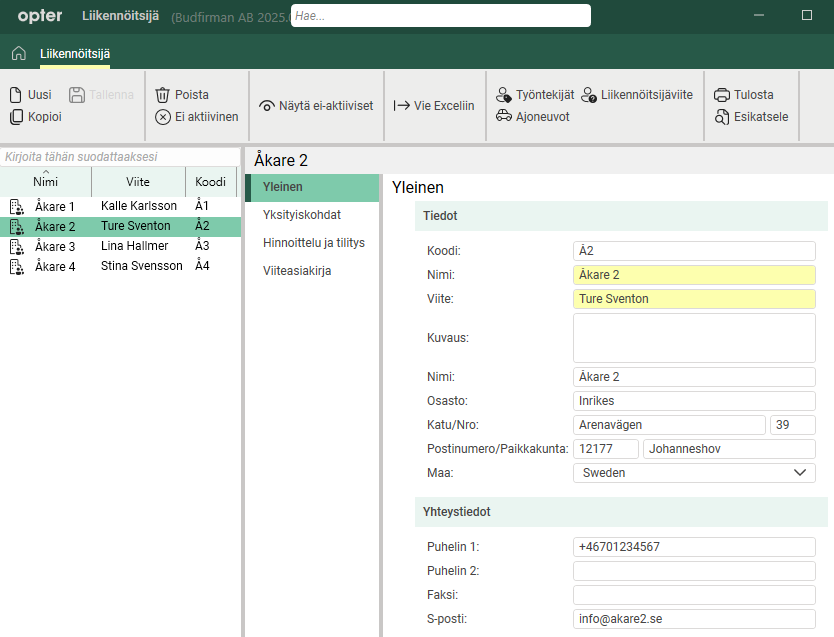Image resolution: width=834 pixels, height=637 pixels.
Task: Mark the carrier inactive with Ei aktiivinen
Action: 197,117
